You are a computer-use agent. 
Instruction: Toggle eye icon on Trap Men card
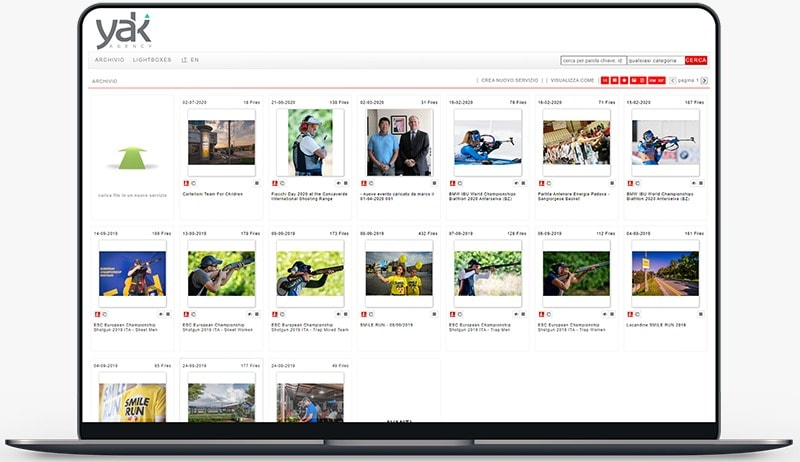coord(516,314)
